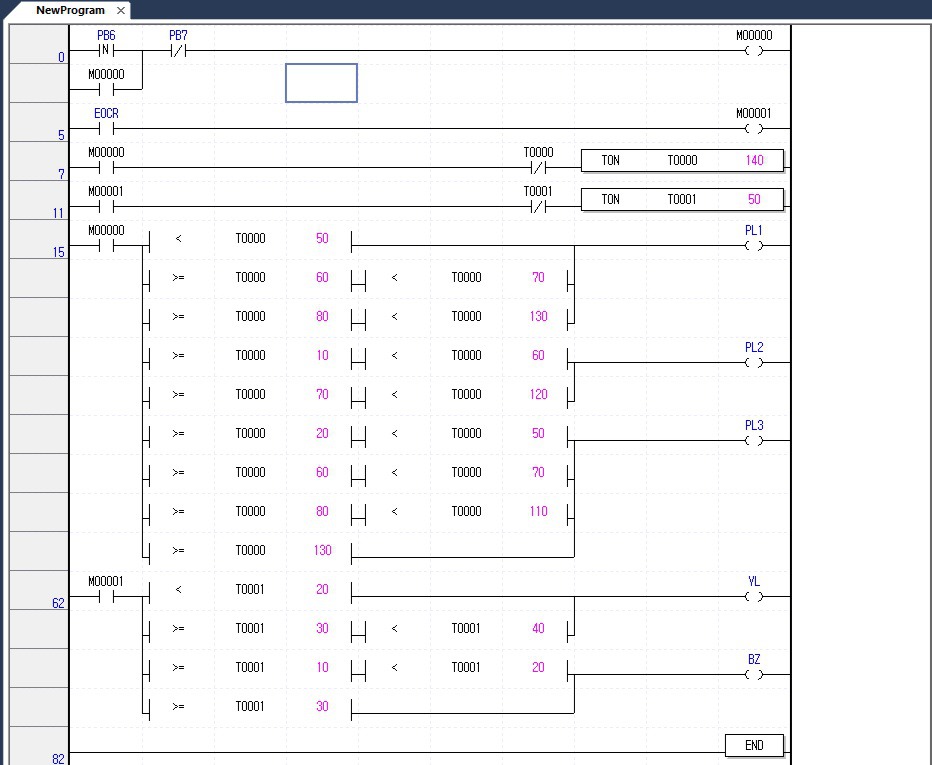Select the END instruction block
Screen dimensions: 932x765
(754, 745)
